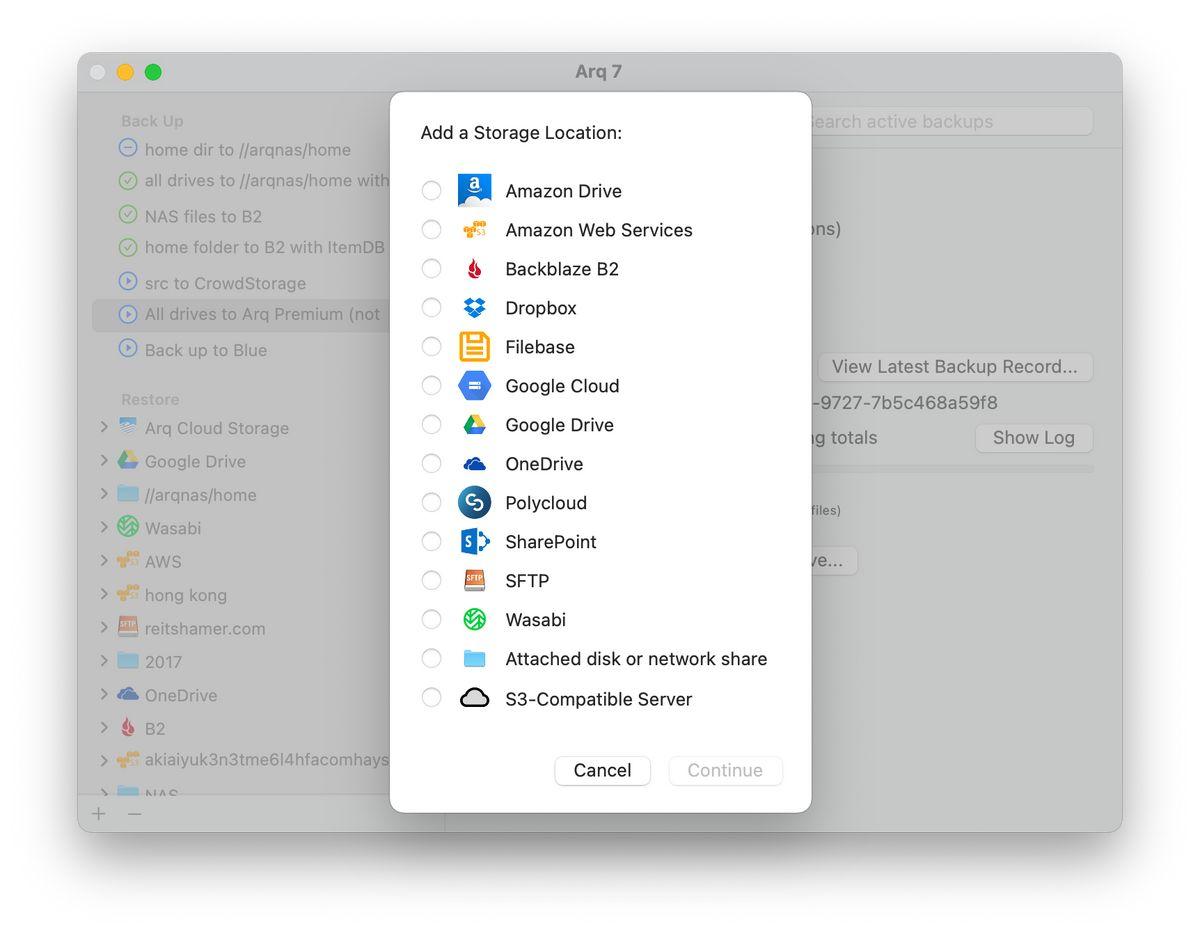Select the SharePoint radio button
This screenshot has width=1200, height=935.
431,541
